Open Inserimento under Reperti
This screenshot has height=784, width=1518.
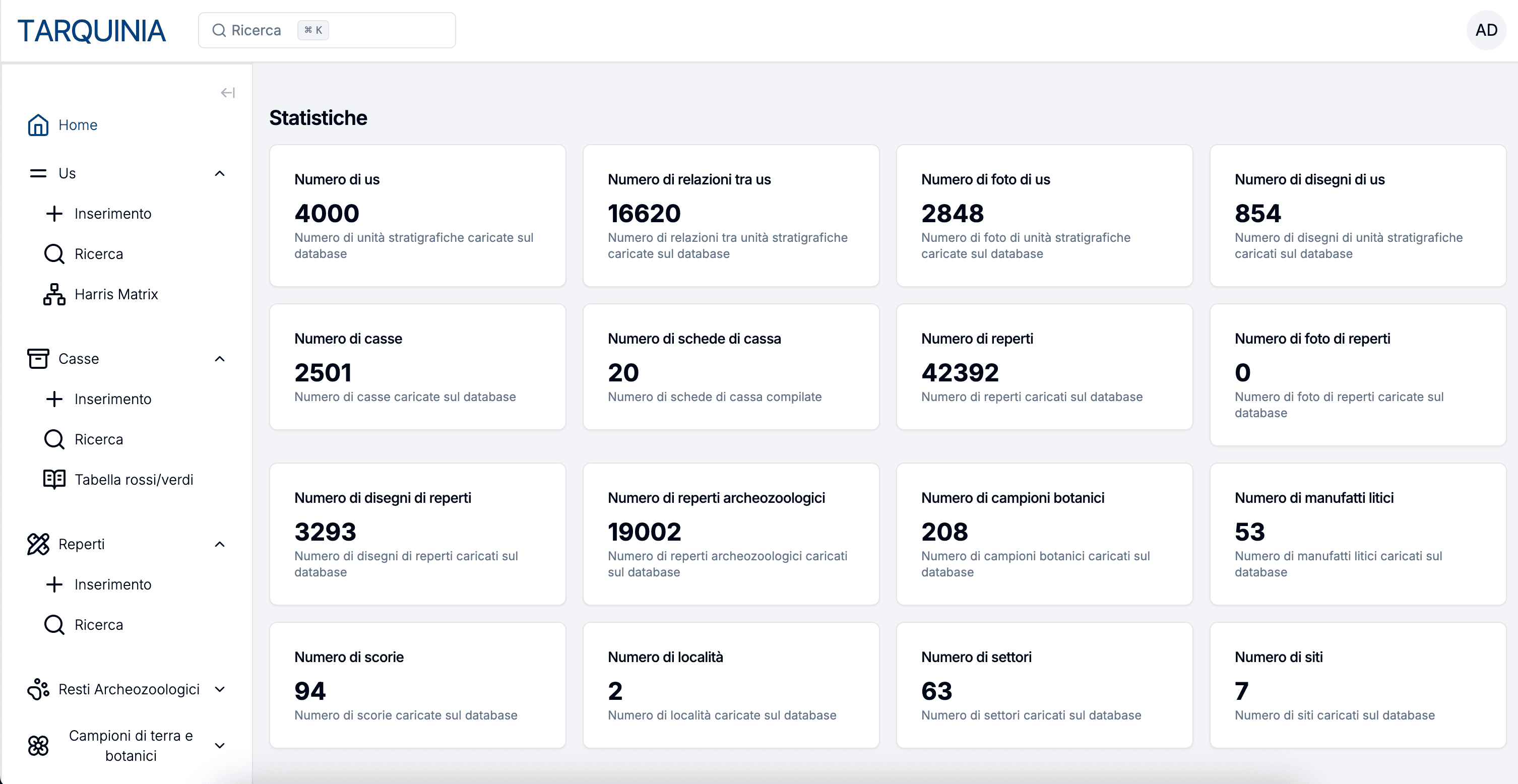(112, 584)
